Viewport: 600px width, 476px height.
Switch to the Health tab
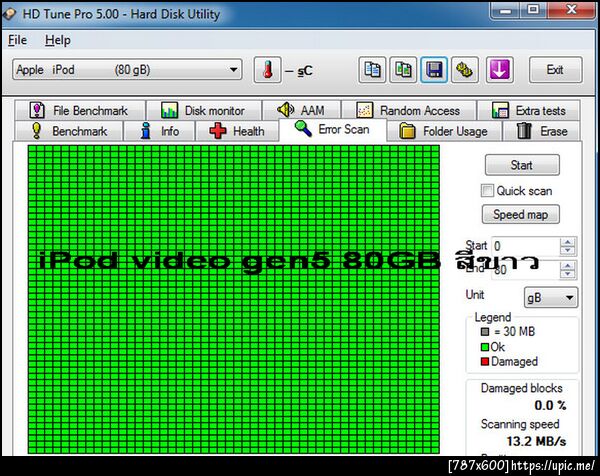237,131
